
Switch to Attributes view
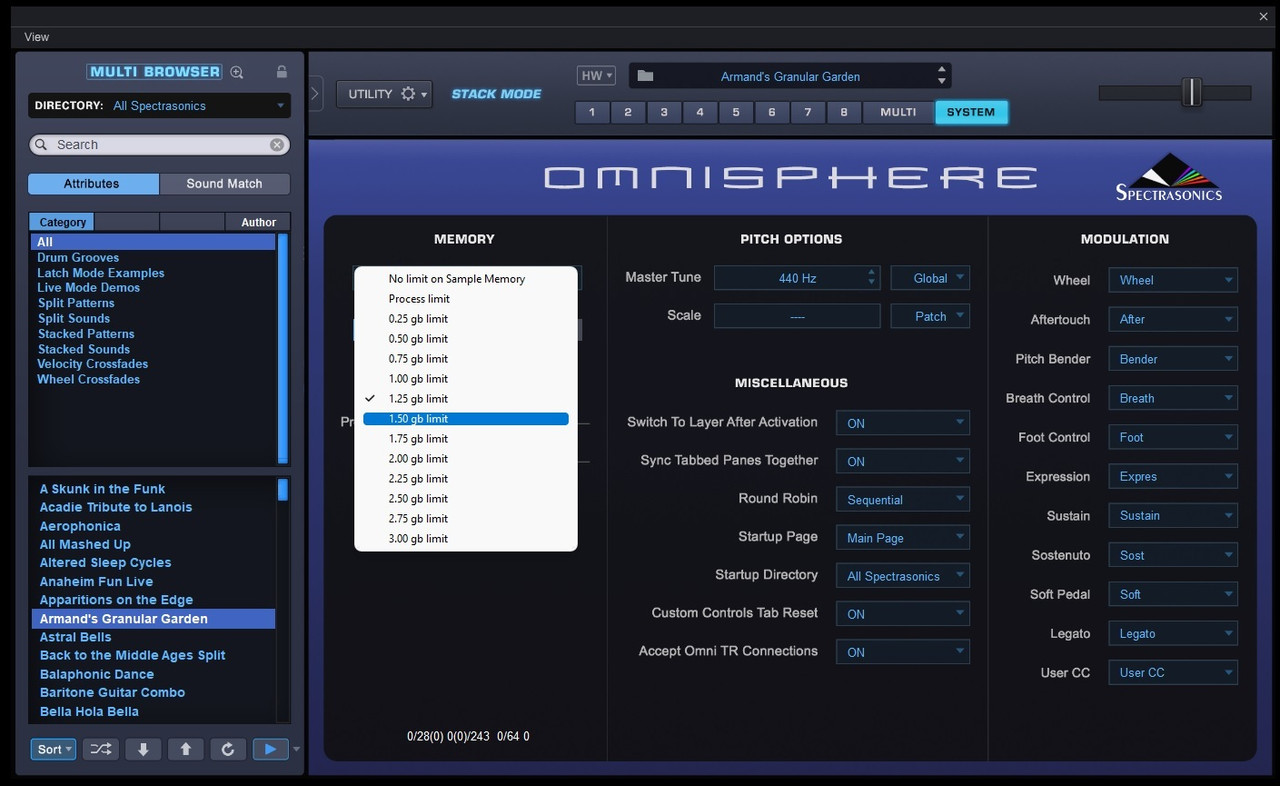[x=93, y=184]
